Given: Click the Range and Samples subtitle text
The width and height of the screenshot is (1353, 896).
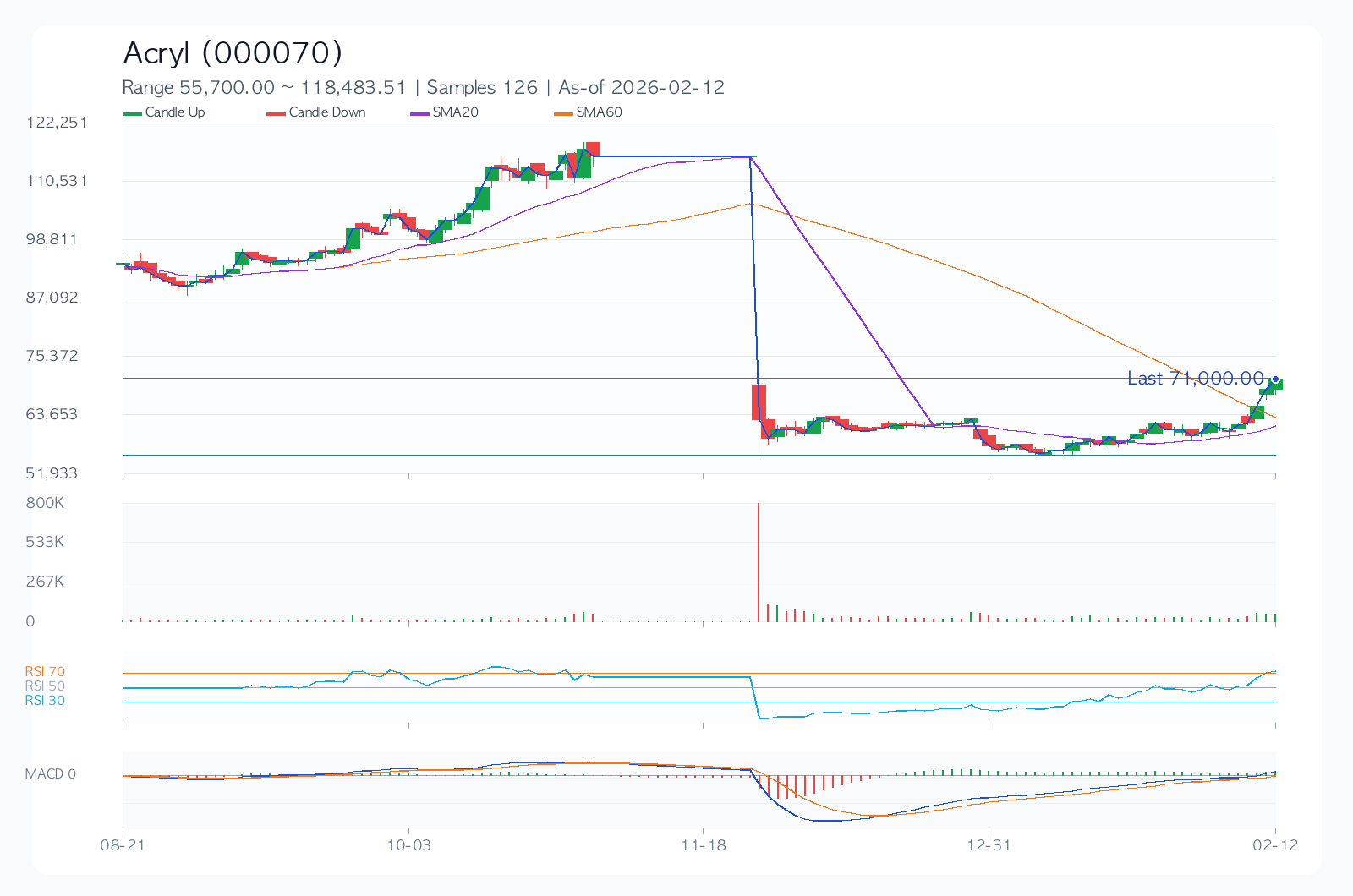Looking at the screenshot, I should (x=423, y=88).
